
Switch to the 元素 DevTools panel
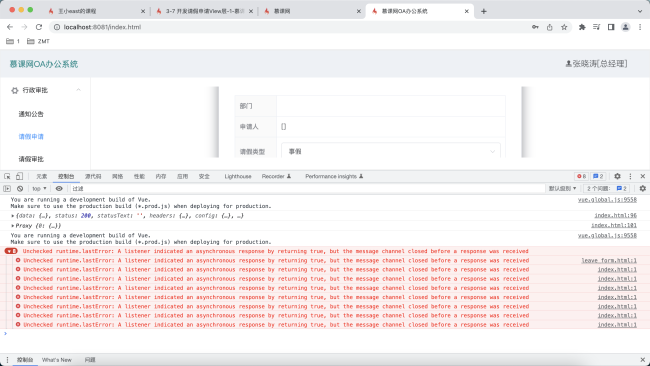tap(41, 176)
